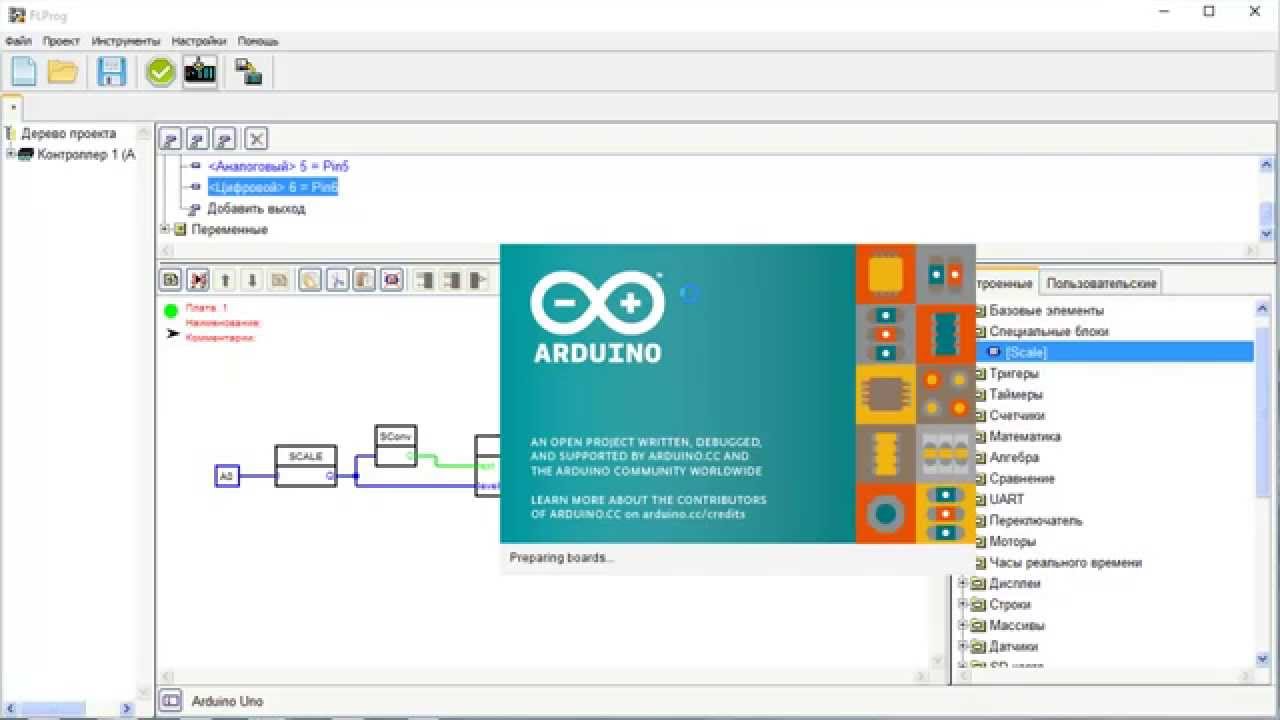Click the move up arrow icon
Screen dimensions: 1280x720
click(226, 280)
